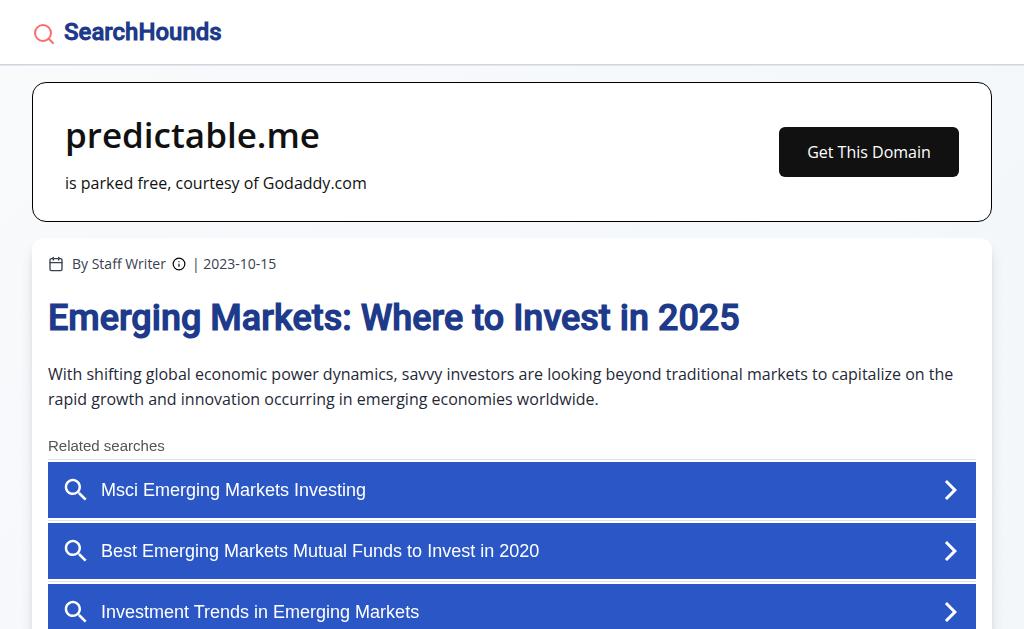Click search icon on Best Emerging Markets row
The image size is (1024, 629).
click(75, 550)
